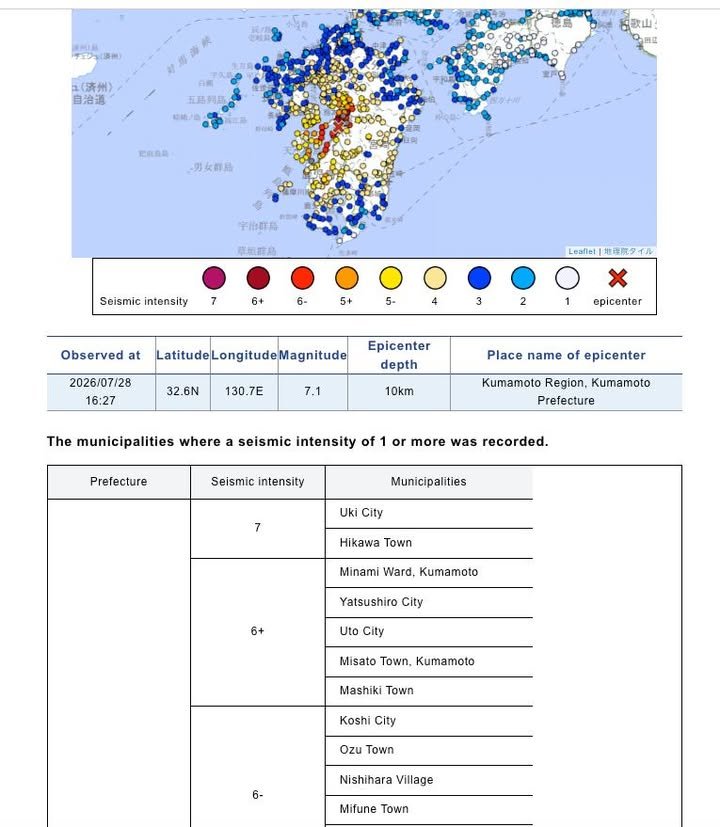This screenshot has height=827, width=720.
Task: Click the Mashiki Town row
Action: pyautogui.click(x=429, y=691)
